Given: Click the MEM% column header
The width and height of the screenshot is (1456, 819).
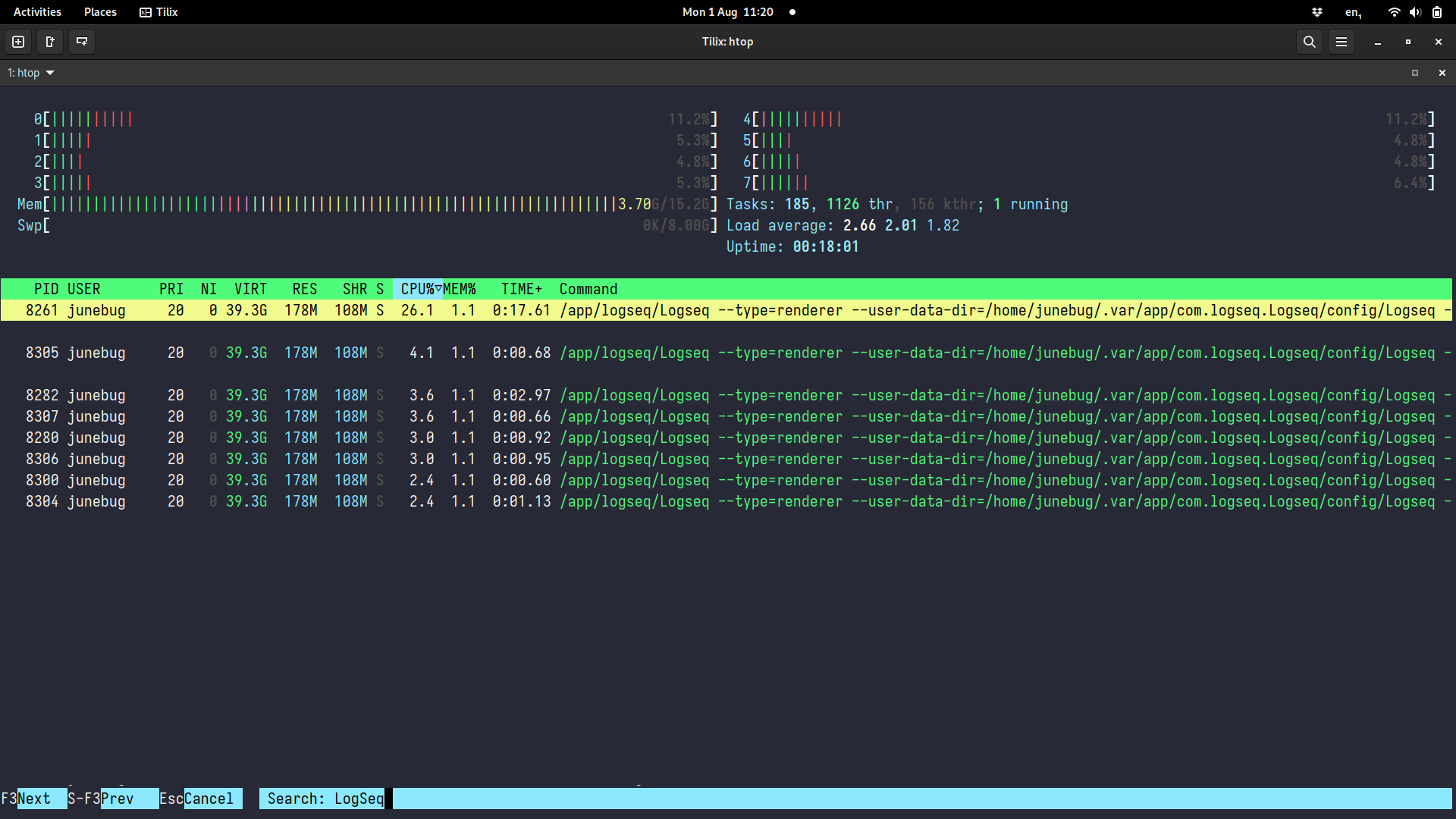Looking at the screenshot, I should point(460,289).
